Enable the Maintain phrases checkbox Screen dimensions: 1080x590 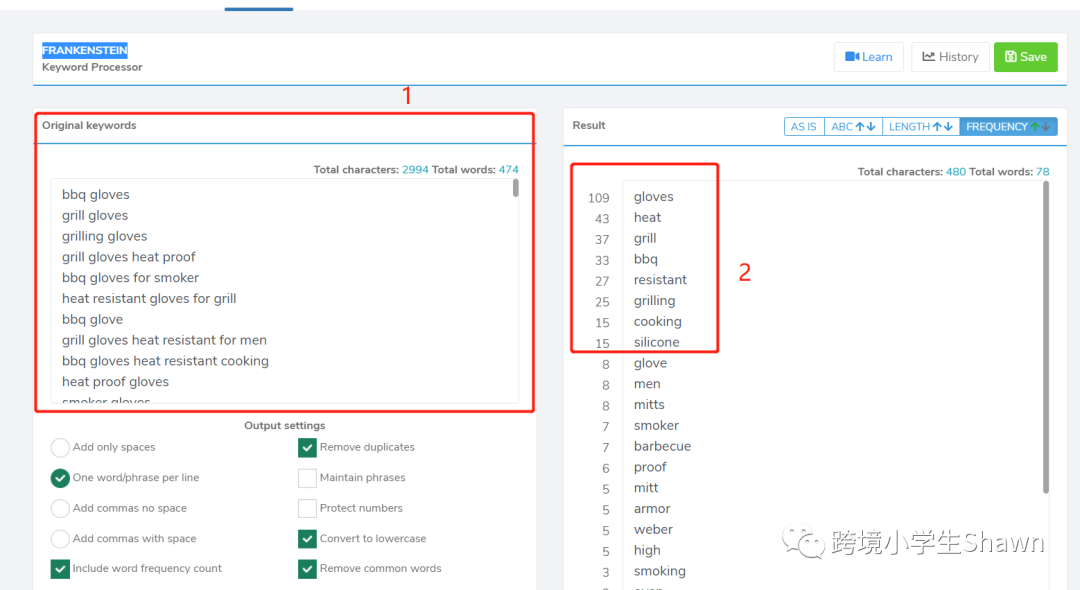[x=307, y=478]
